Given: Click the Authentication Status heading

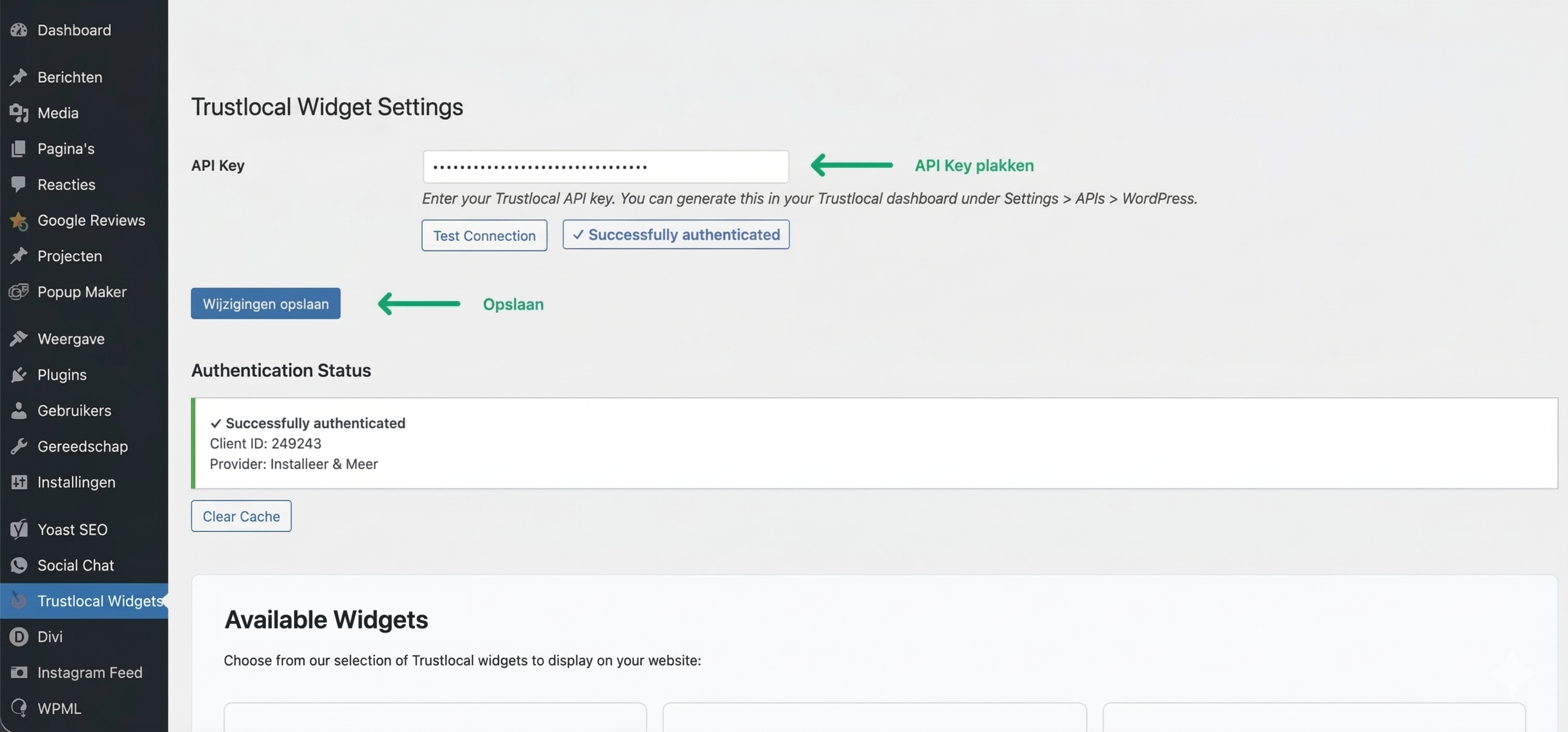Looking at the screenshot, I should click(x=281, y=370).
